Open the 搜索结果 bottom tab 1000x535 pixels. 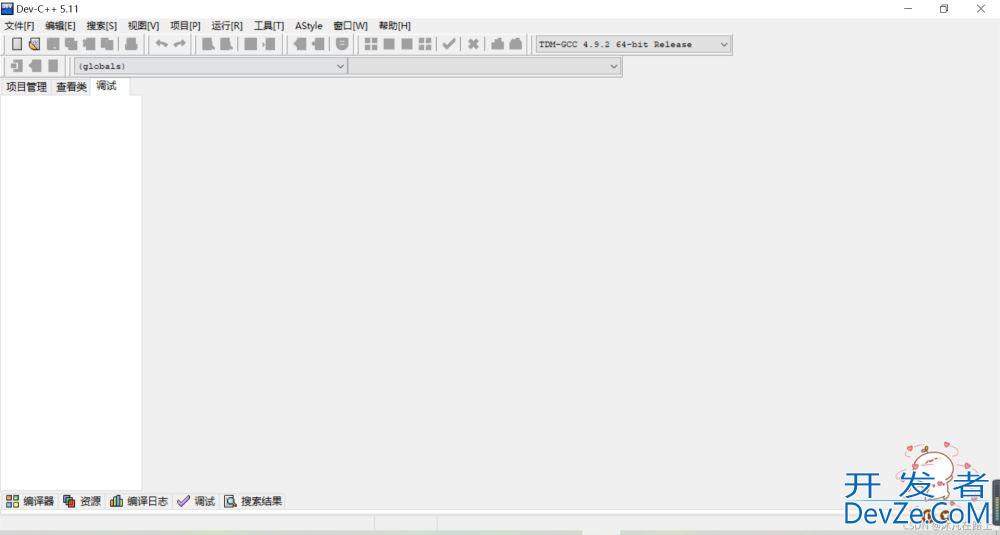point(253,501)
